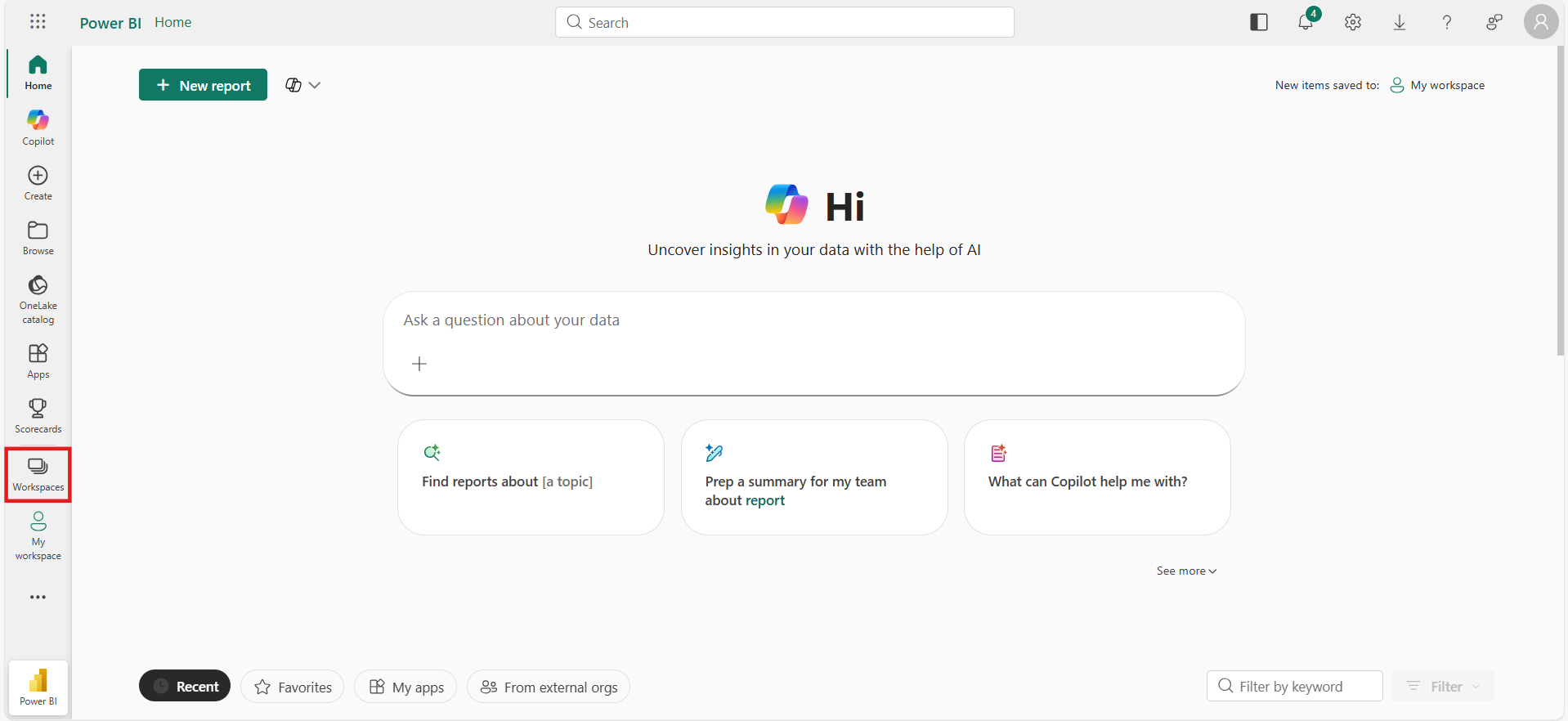1568x721 pixels.
Task: Click the Copilot logo next to Hi
Action: [x=786, y=204]
